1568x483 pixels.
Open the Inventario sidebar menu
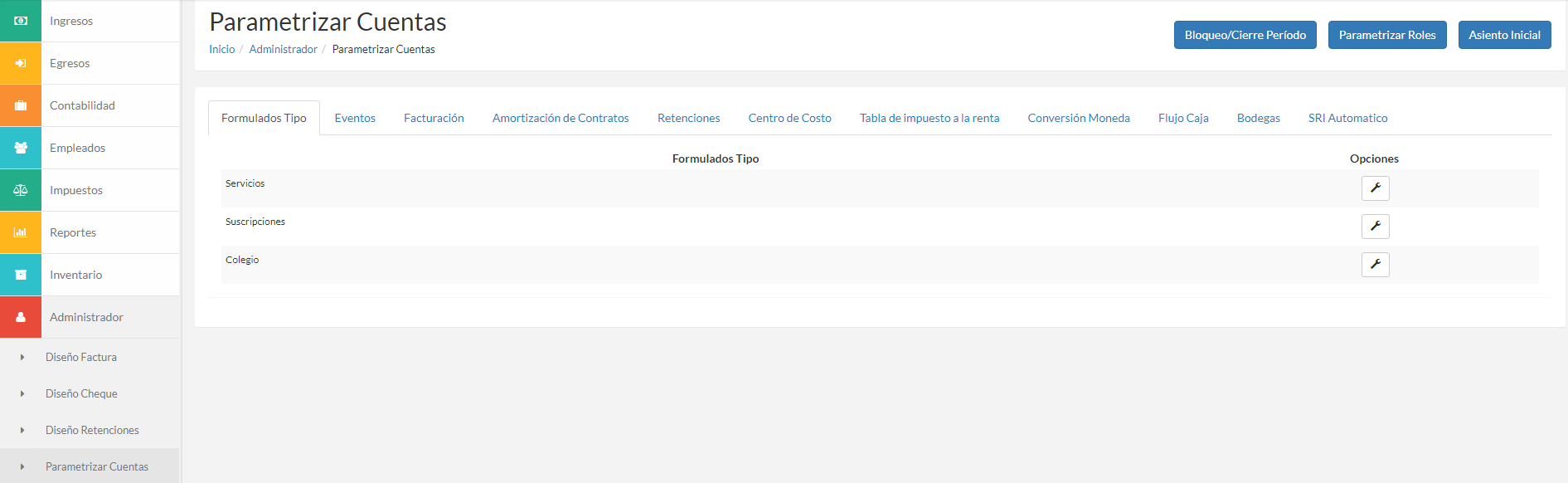pyautogui.click(x=90, y=275)
